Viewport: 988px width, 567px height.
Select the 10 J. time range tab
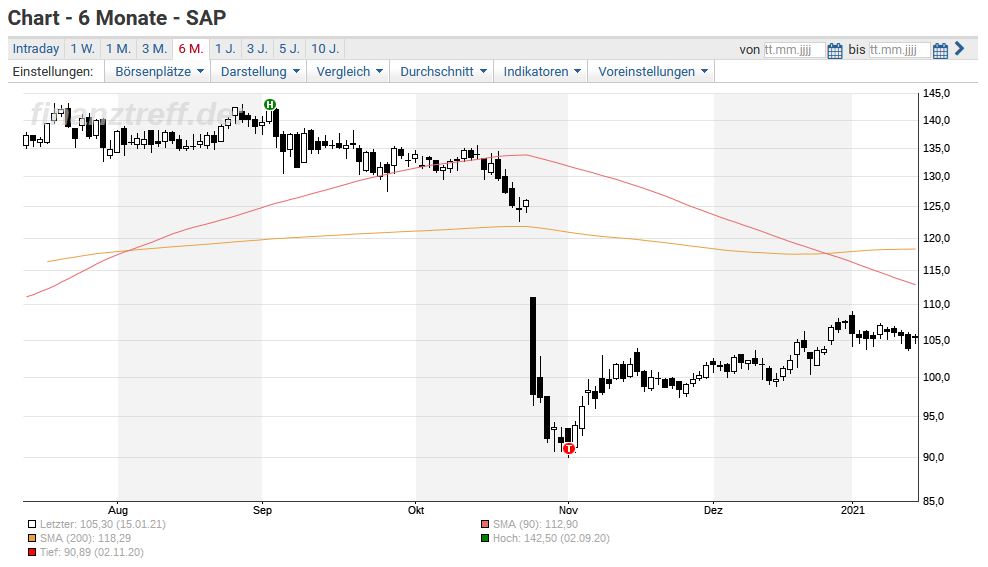[x=325, y=49]
